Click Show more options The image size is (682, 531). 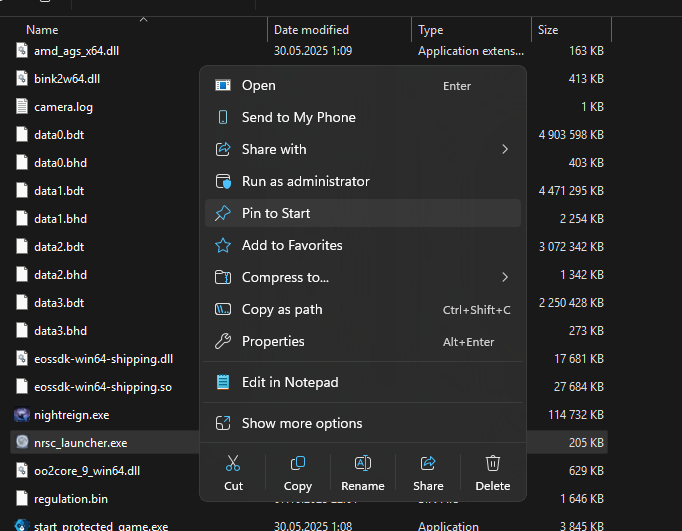pos(302,423)
